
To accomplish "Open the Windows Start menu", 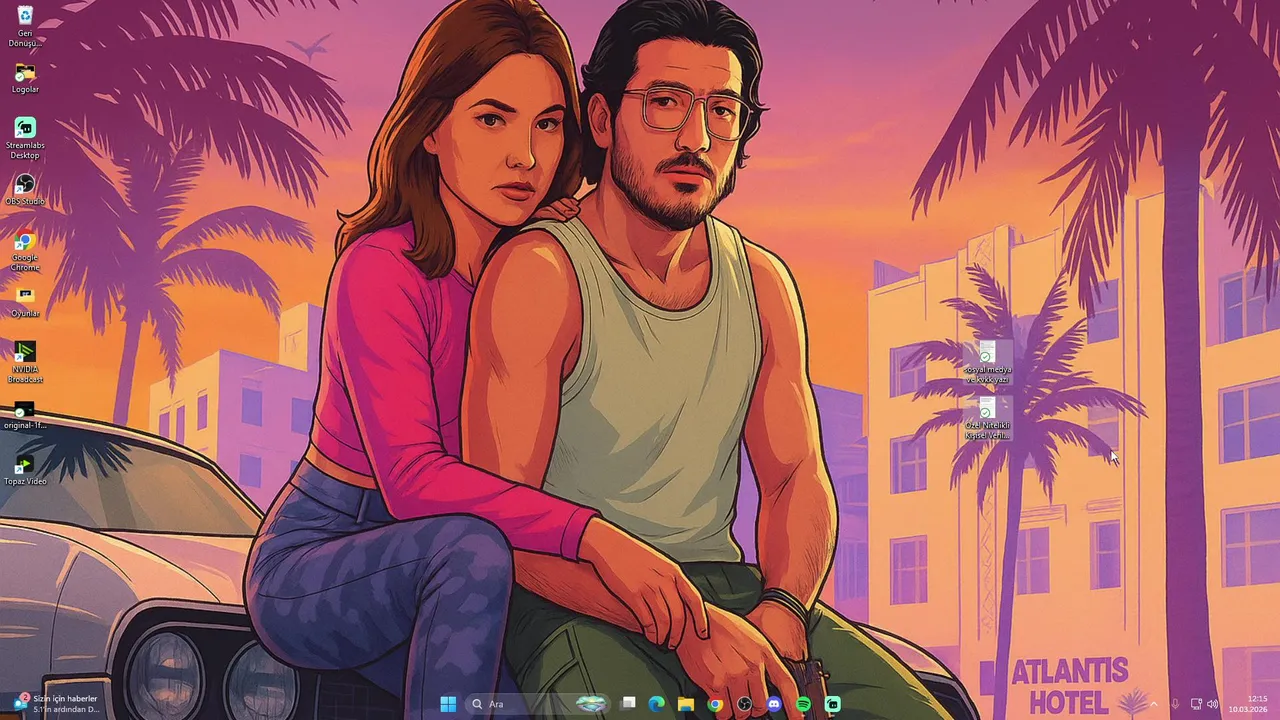I will pyautogui.click(x=448, y=704).
